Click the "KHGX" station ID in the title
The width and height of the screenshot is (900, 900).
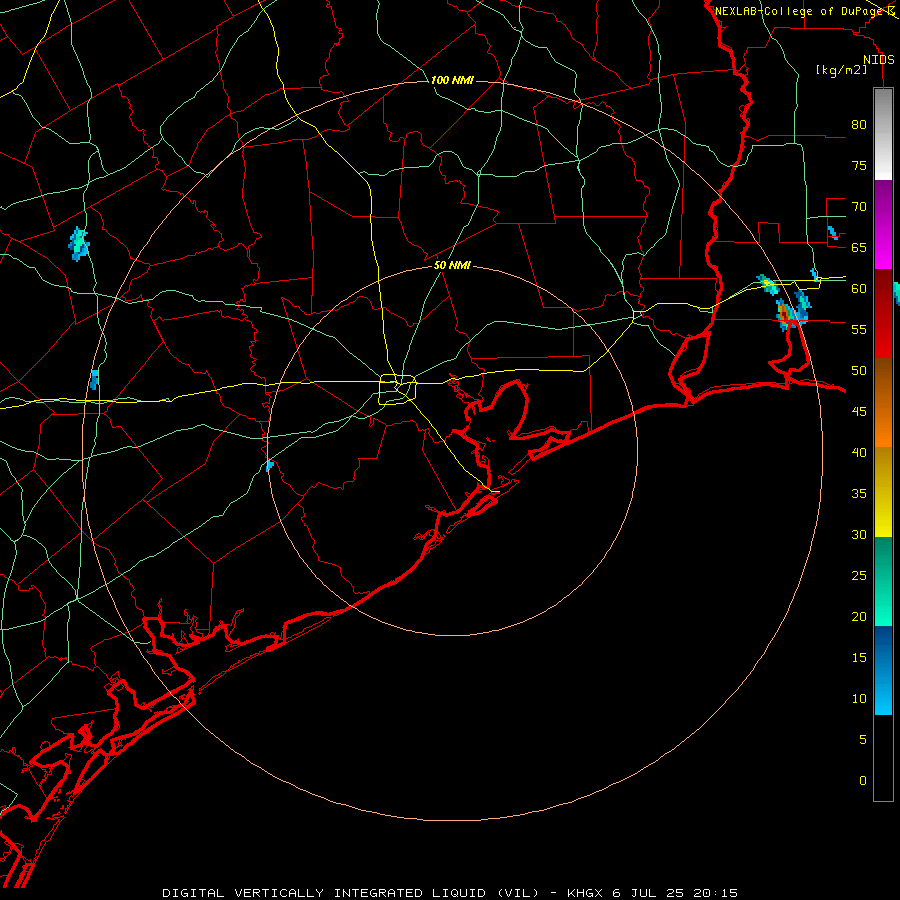coord(585,893)
